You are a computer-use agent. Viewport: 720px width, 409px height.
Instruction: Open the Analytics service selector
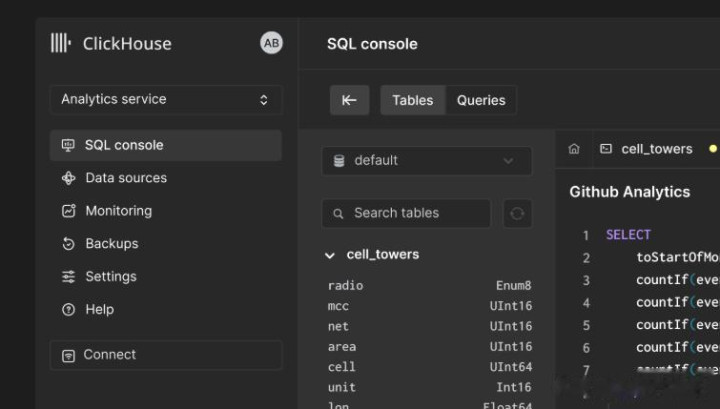coord(165,100)
